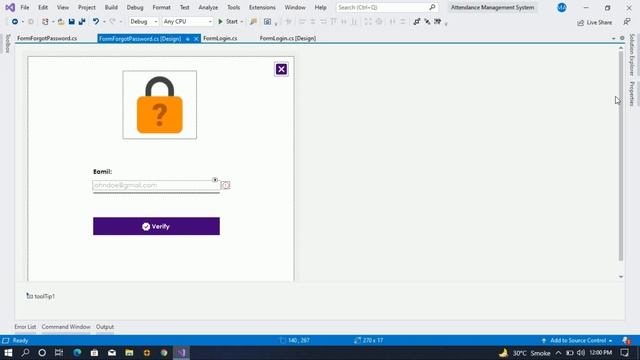Screen dimensions: 640x360
Task: Select the padlock question mark picture box
Action: point(160,105)
